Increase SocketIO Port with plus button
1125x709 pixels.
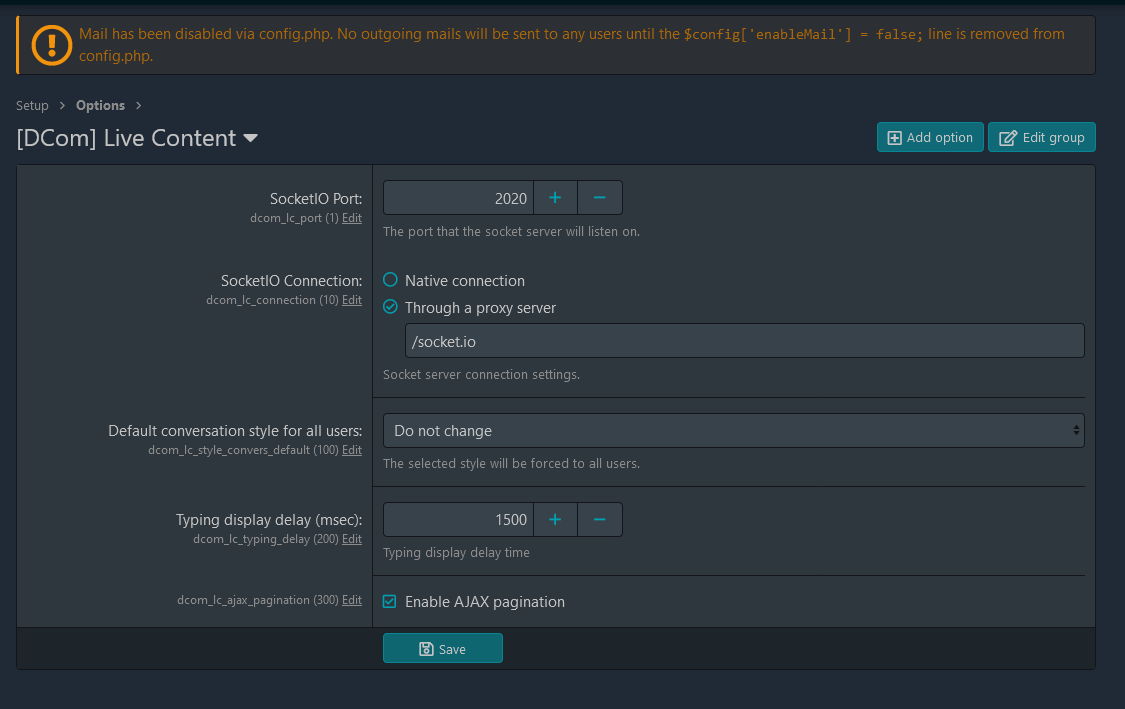tap(555, 198)
